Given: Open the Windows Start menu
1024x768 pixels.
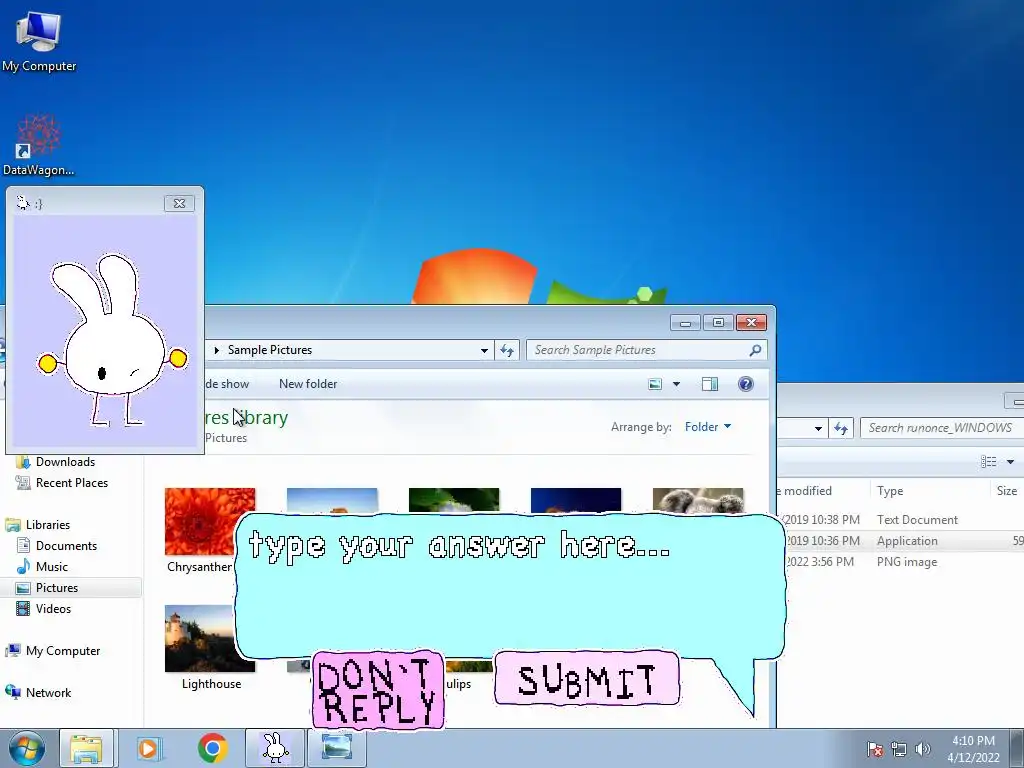Looking at the screenshot, I should tap(25, 748).
